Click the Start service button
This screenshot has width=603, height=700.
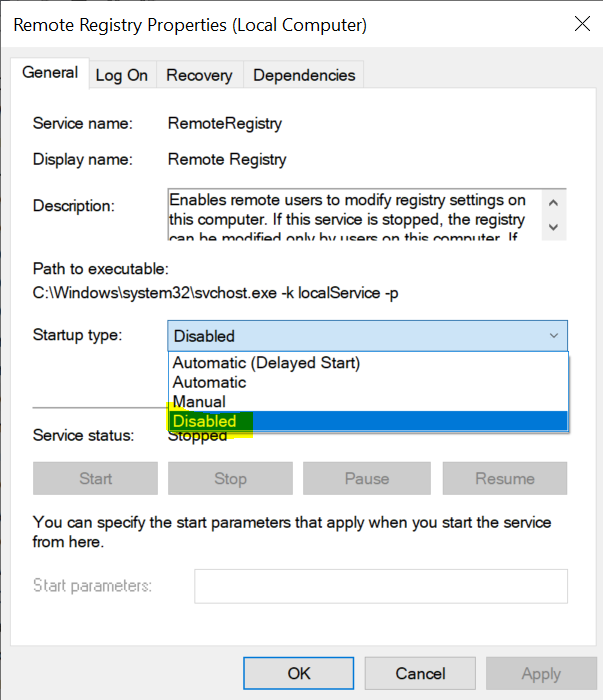(x=95, y=478)
